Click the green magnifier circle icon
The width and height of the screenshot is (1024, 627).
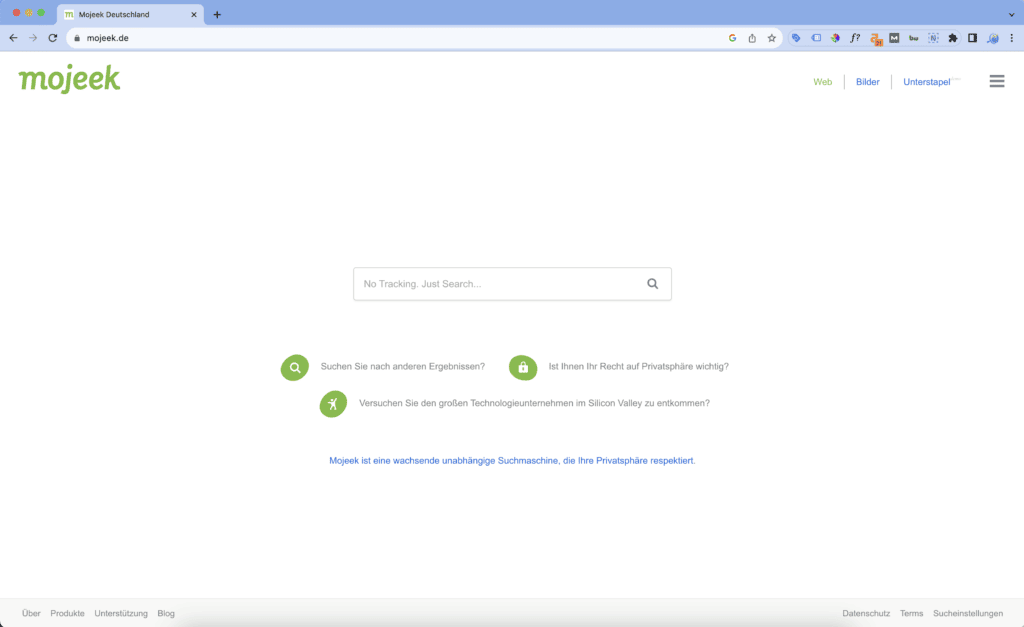pos(295,367)
